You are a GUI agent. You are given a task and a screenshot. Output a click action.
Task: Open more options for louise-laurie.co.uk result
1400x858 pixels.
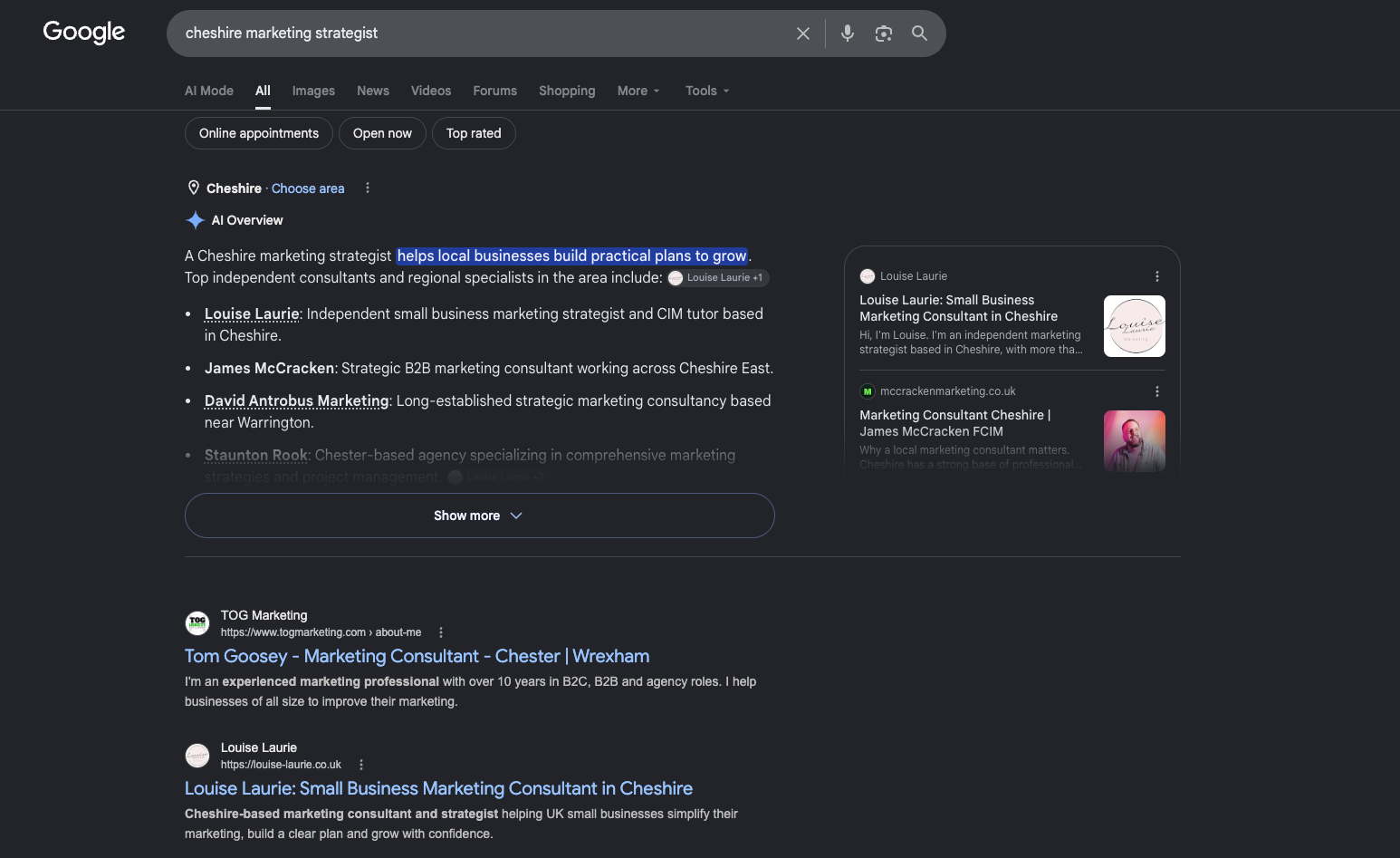click(361, 765)
